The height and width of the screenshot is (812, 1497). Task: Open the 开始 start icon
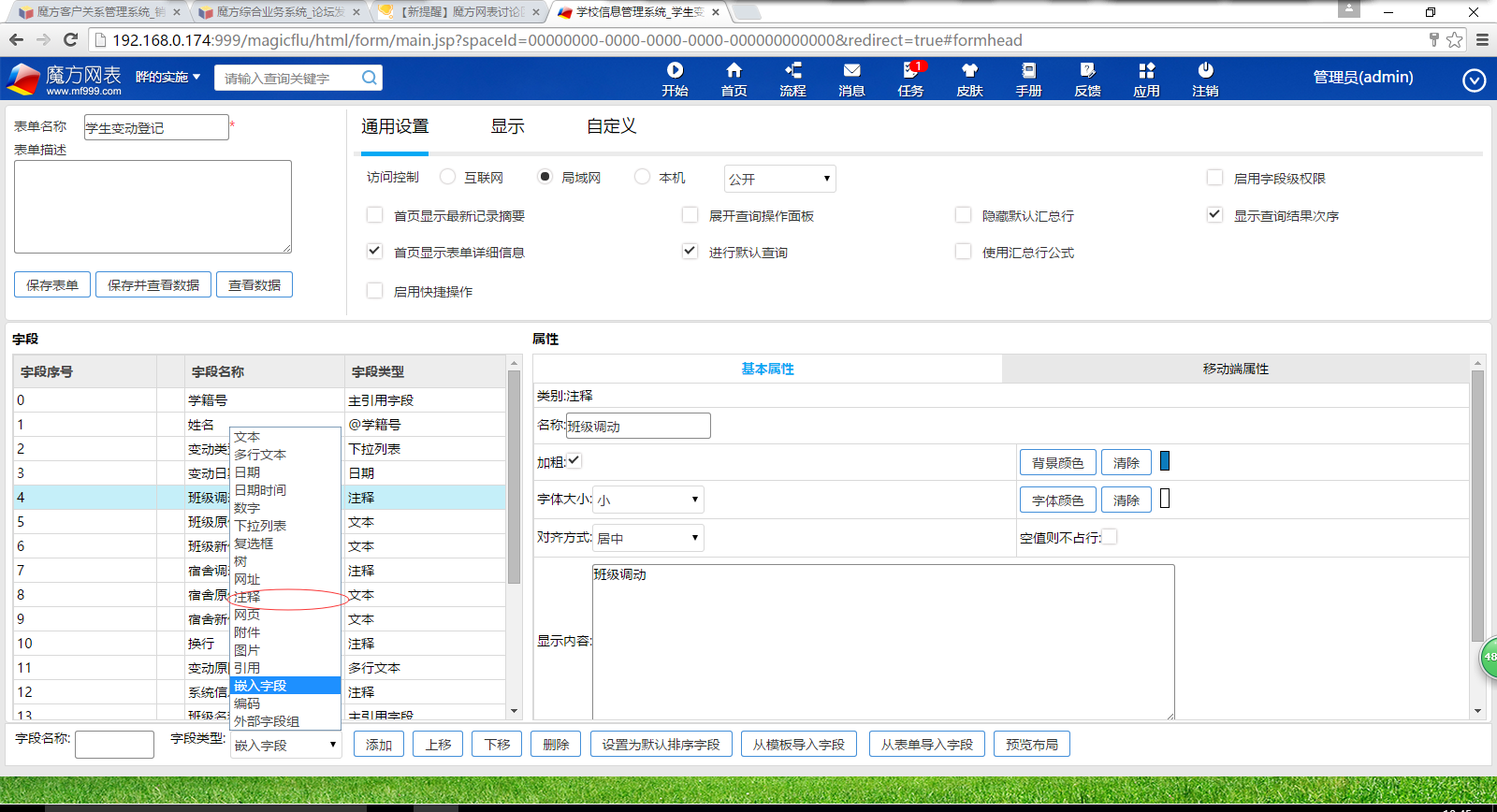tap(675, 79)
